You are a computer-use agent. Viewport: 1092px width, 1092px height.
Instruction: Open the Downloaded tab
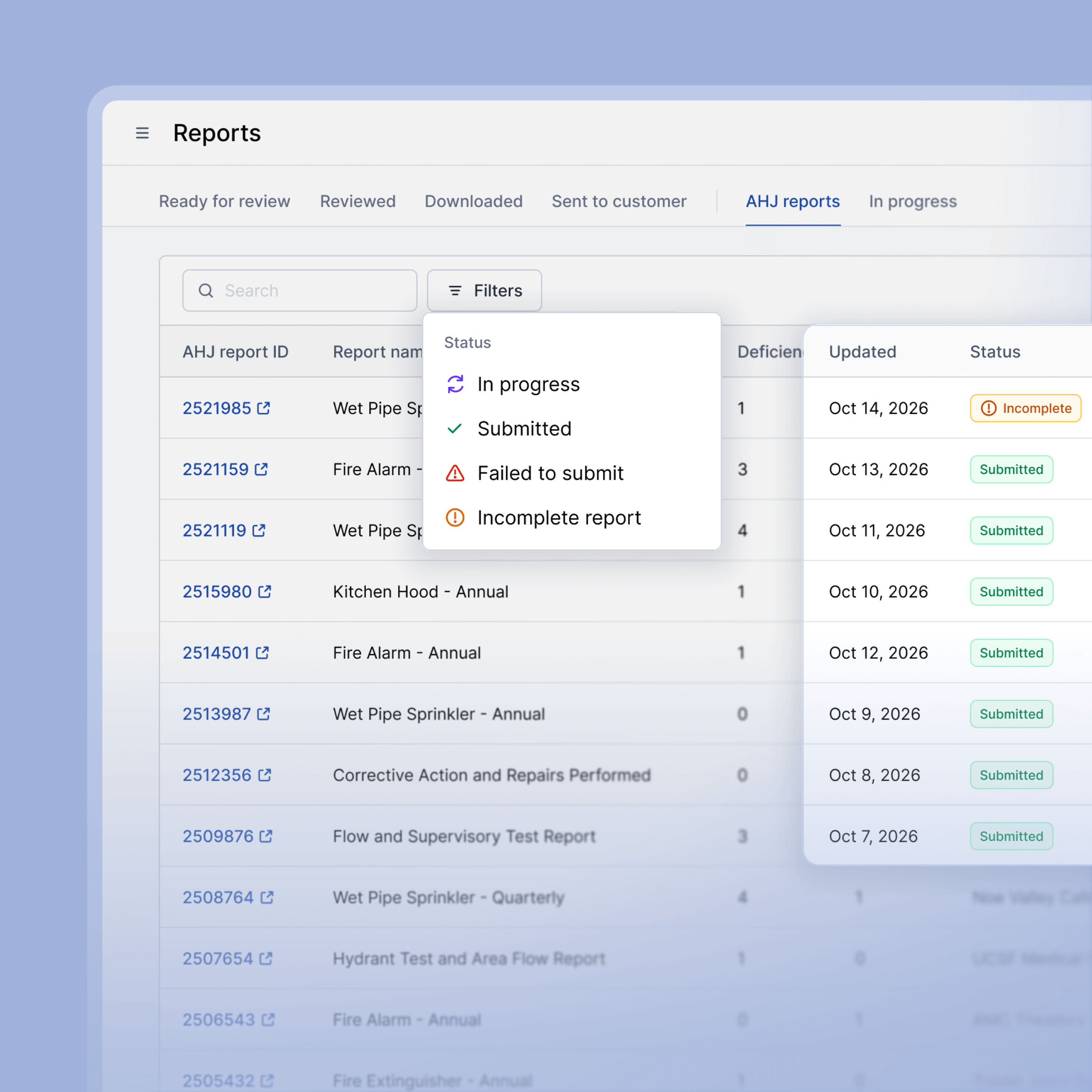click(x=473, y=201)
